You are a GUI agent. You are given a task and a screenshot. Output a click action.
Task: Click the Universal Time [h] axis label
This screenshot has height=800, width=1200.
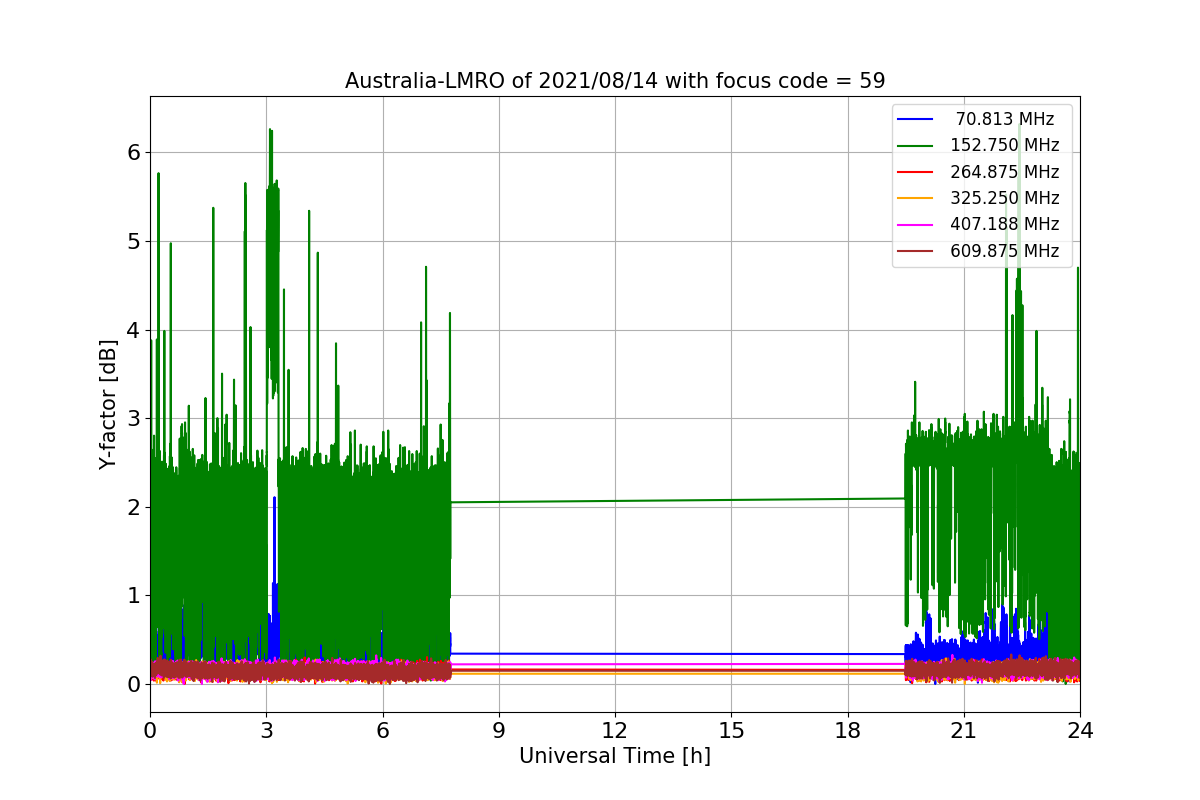point(615,757)
